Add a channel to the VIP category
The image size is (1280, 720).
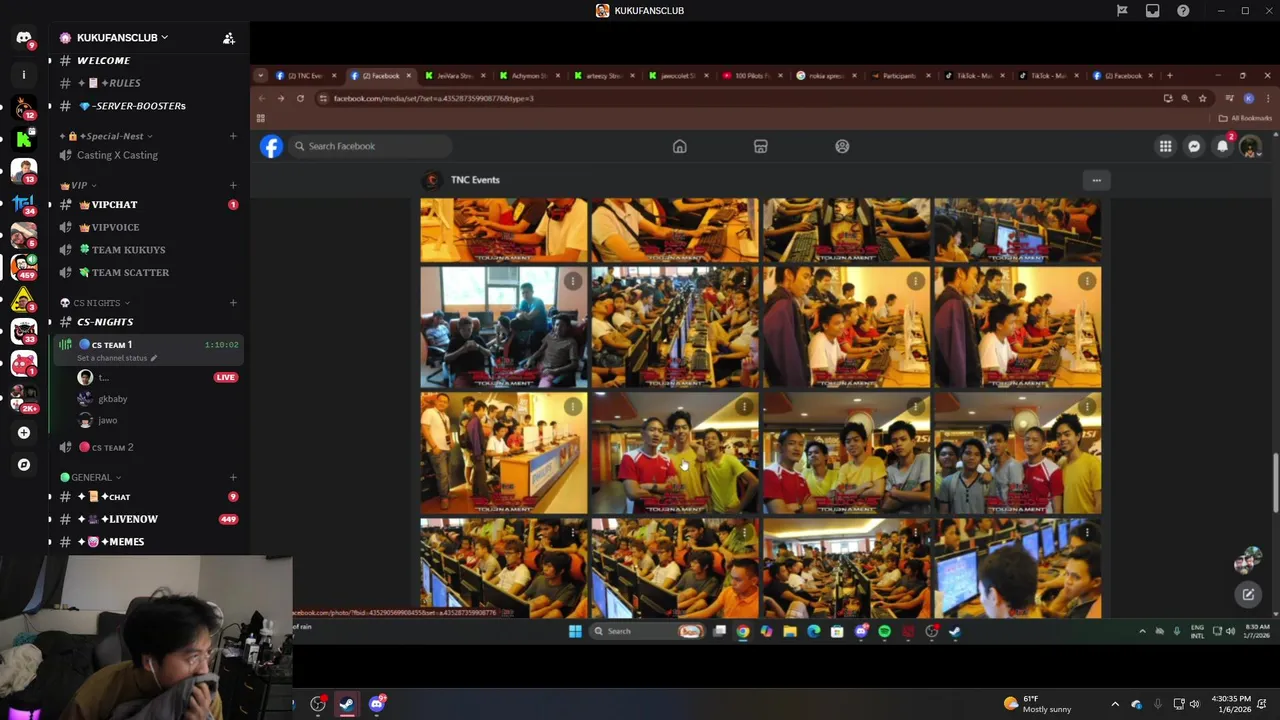[233, 185]
